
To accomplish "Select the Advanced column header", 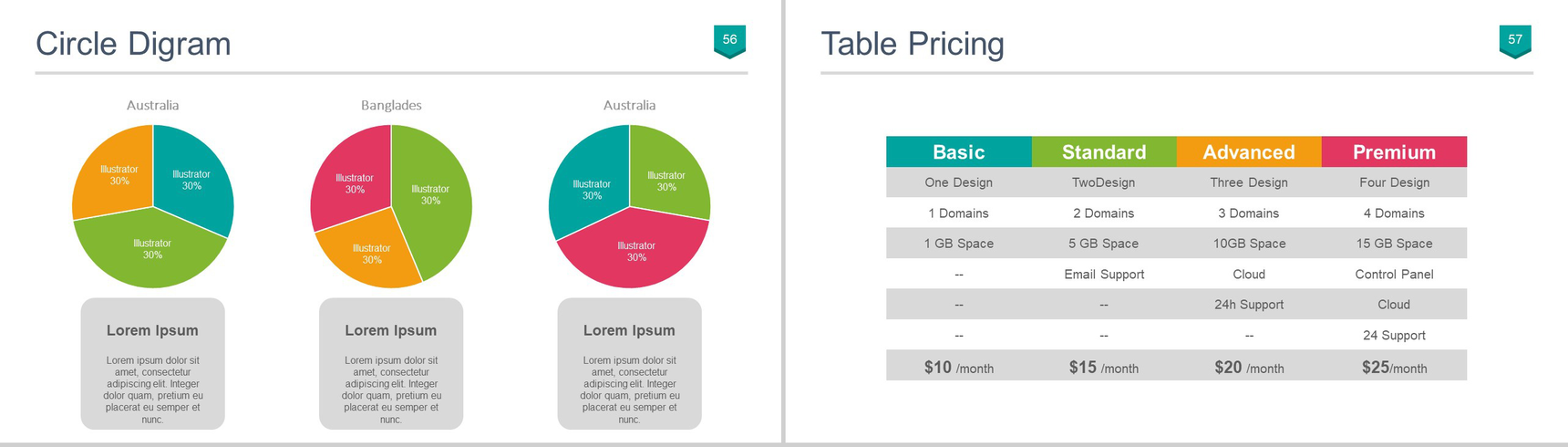I will pos(1249,151).
